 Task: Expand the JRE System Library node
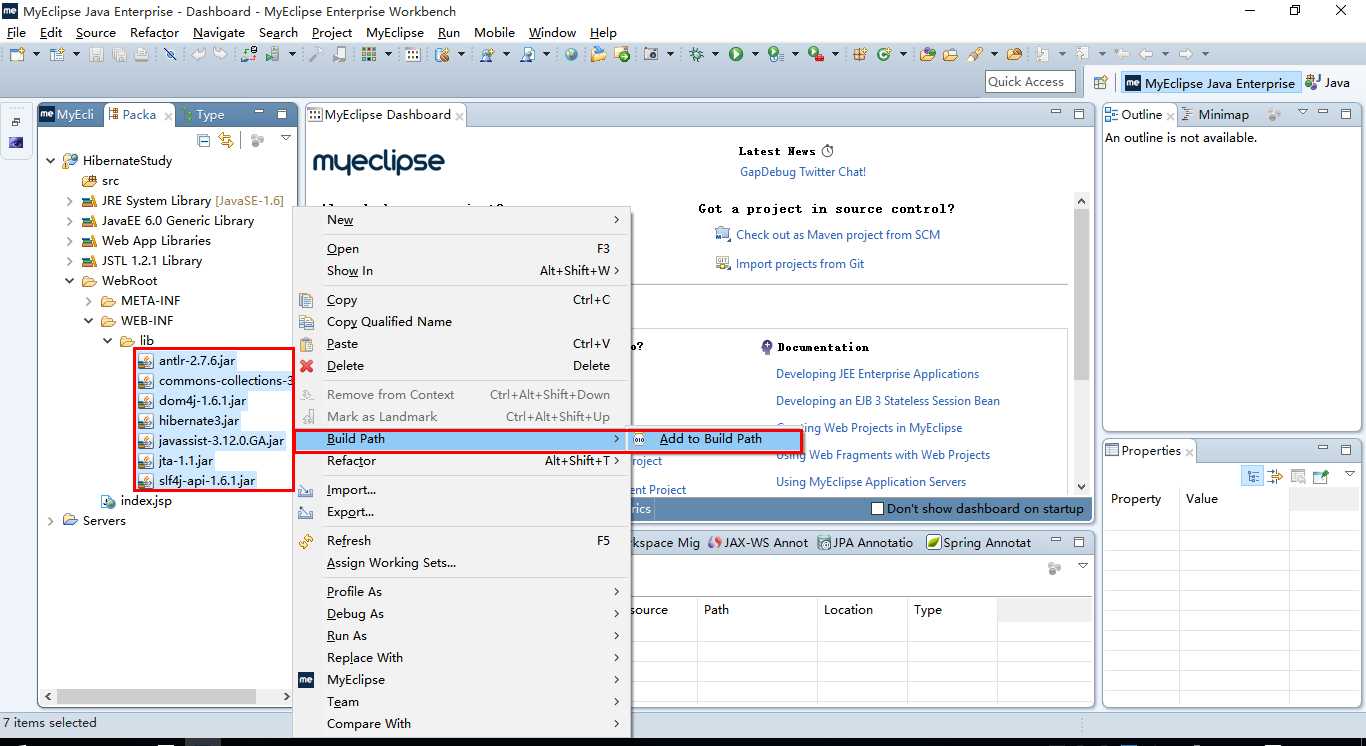click(x=70, y=201)
